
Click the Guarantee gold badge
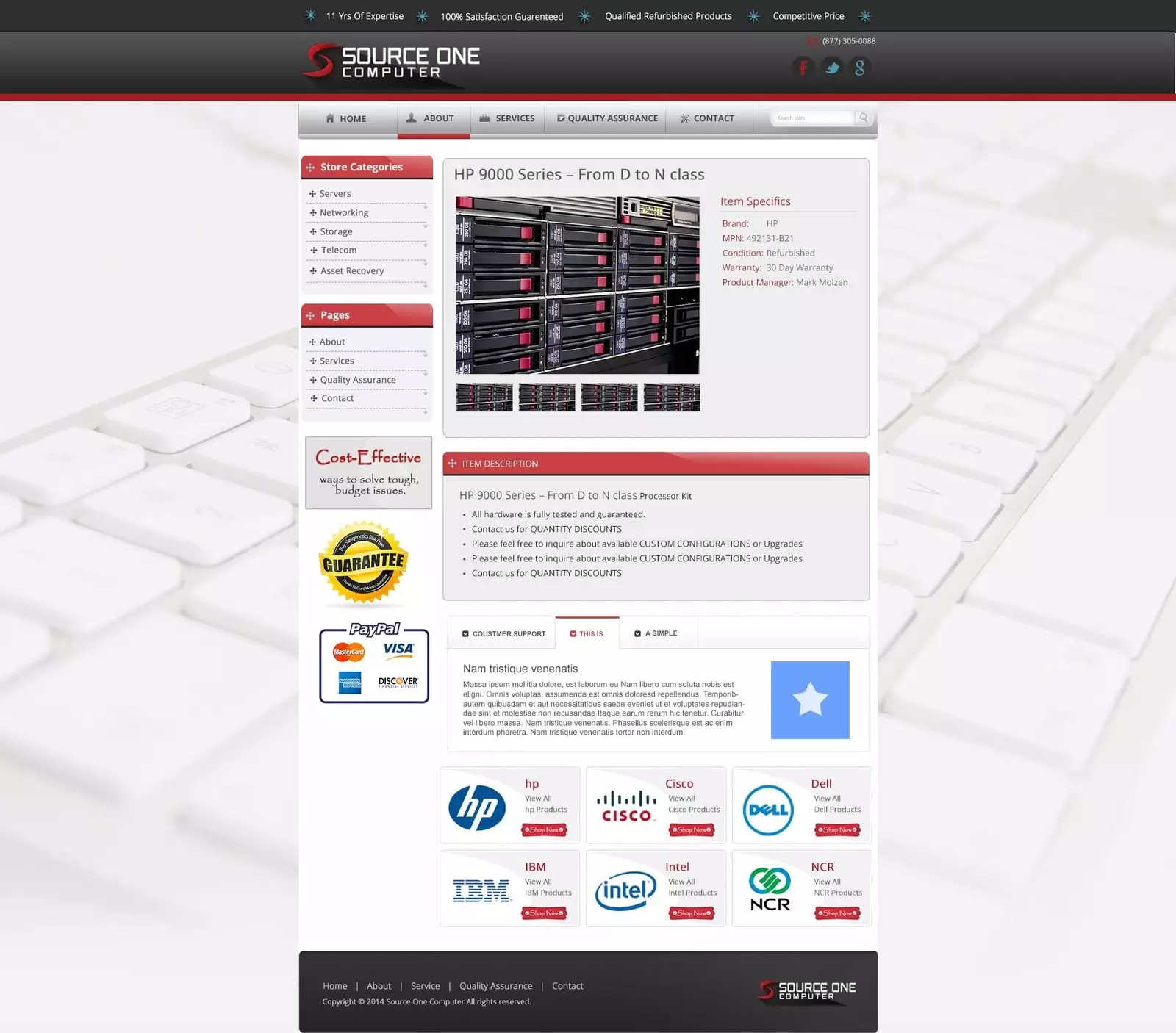pos(364,564)
